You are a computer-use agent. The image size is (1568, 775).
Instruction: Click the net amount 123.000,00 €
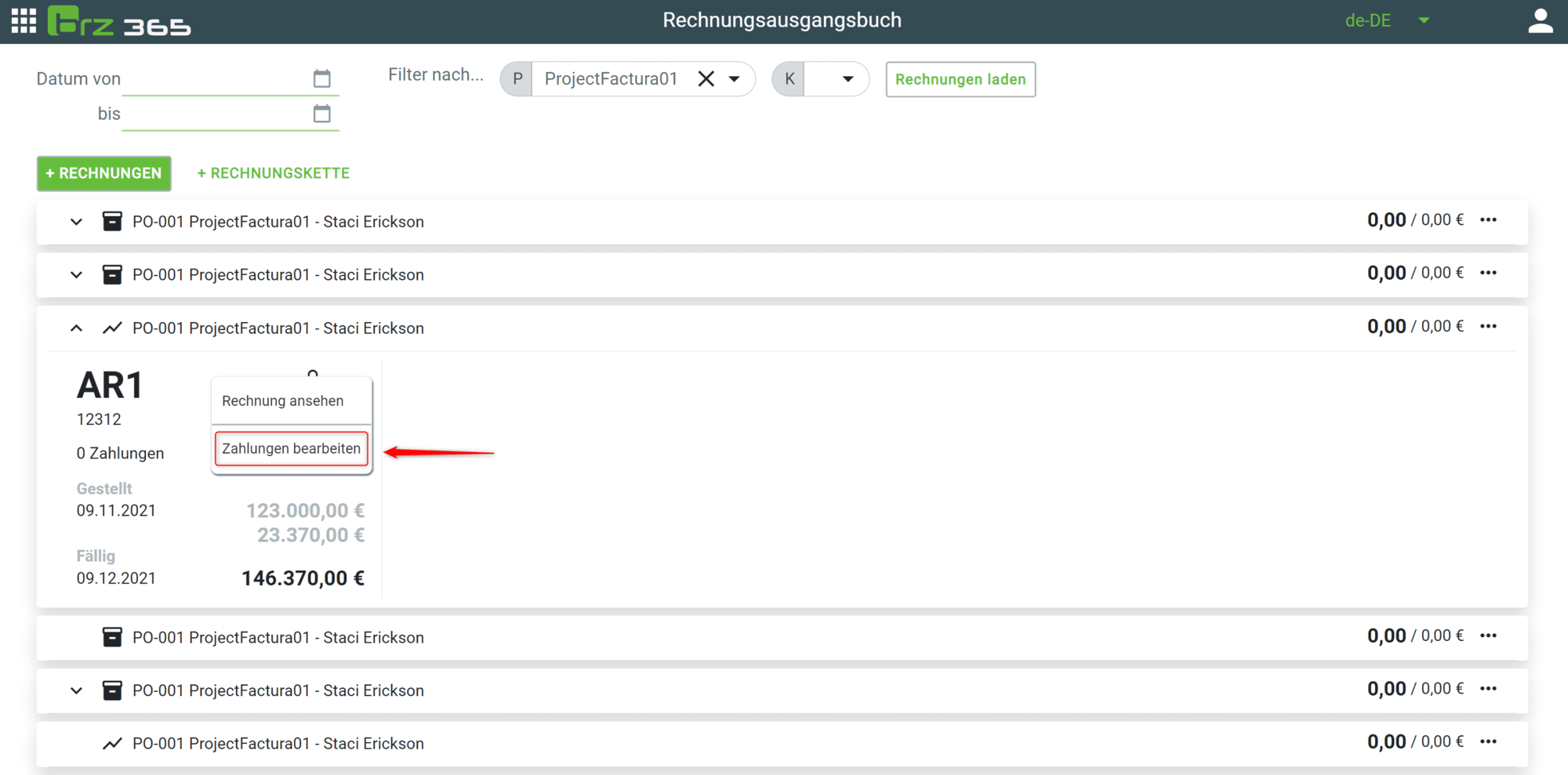(x=305, y=511)
